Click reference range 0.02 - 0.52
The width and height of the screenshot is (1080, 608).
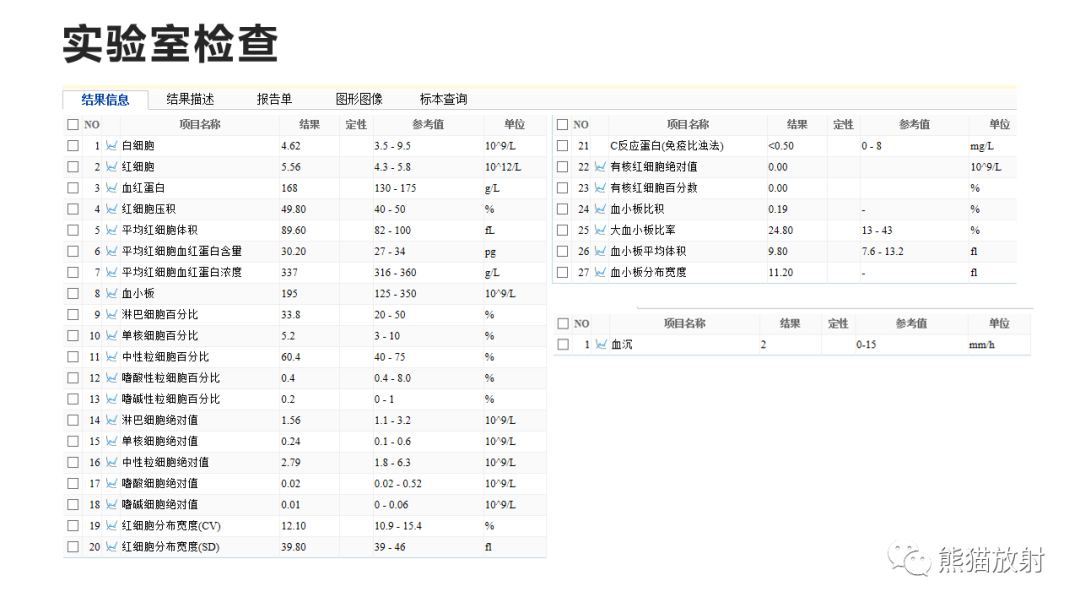pyautogui.click(x=398, y=484)
